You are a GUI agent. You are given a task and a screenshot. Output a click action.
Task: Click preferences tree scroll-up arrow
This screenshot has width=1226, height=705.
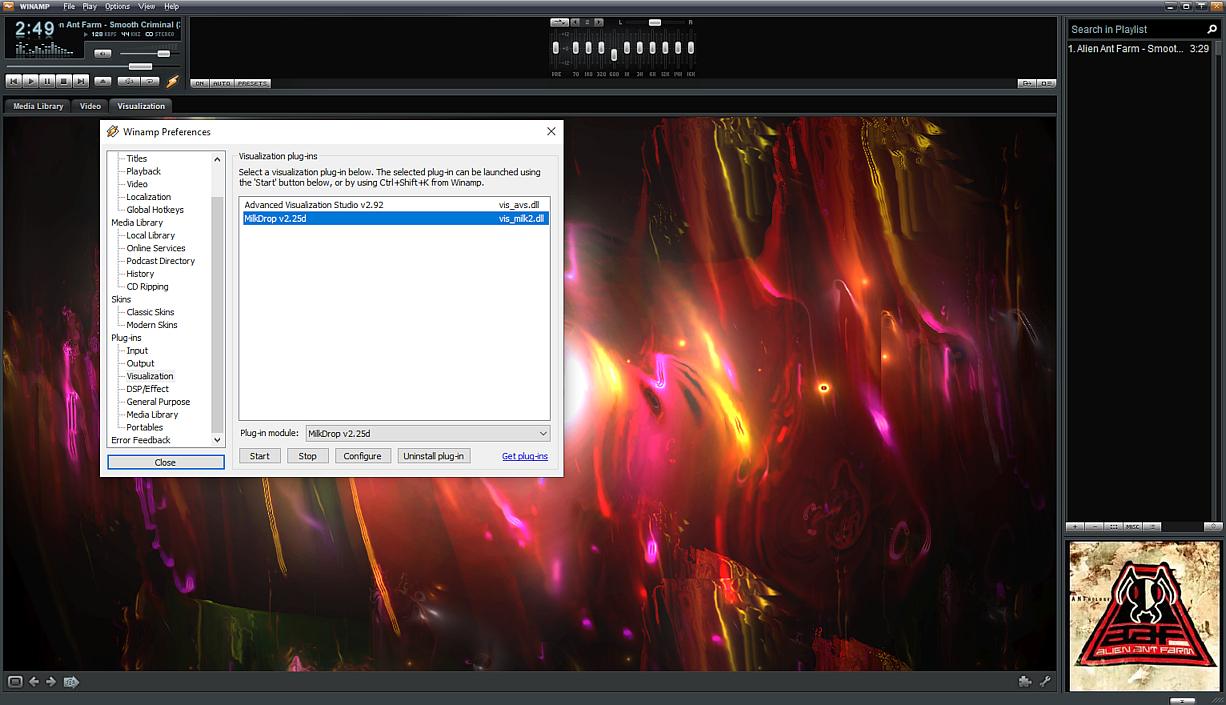click(x=218, y=159)
